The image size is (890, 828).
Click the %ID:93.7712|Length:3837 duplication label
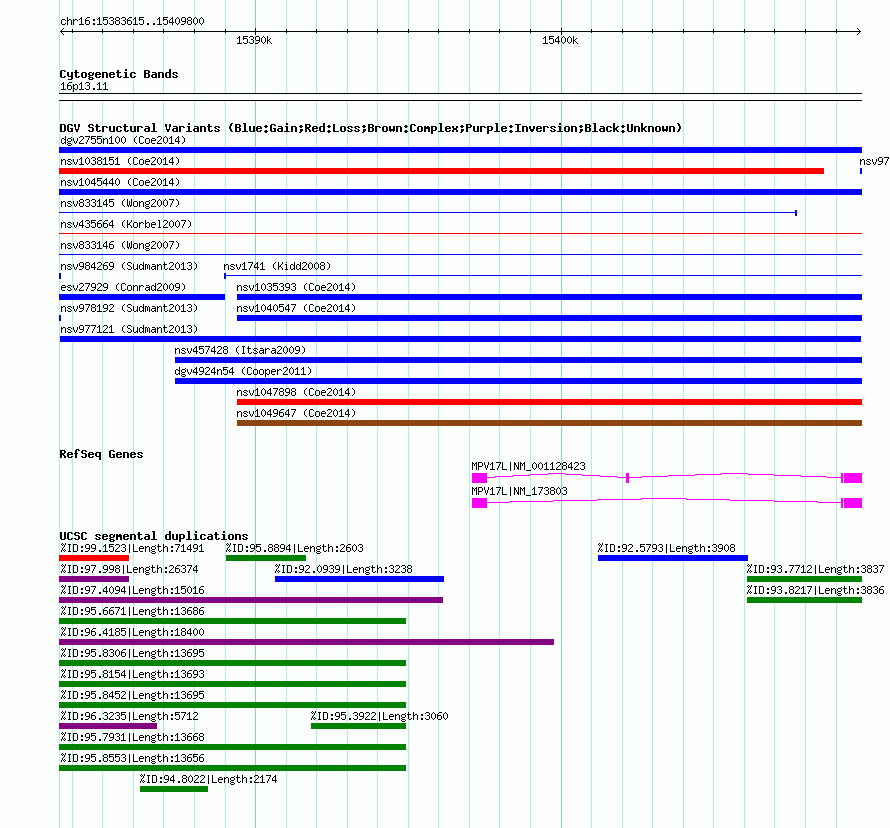click(815, 569)
